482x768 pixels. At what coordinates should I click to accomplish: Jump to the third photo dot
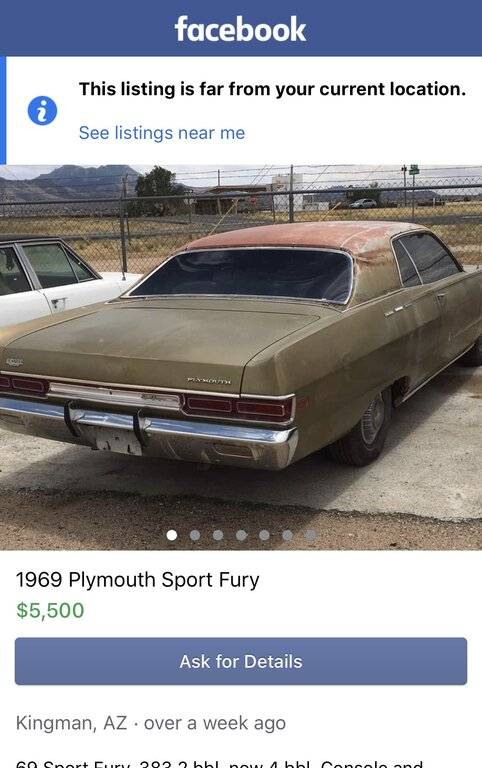218,535
